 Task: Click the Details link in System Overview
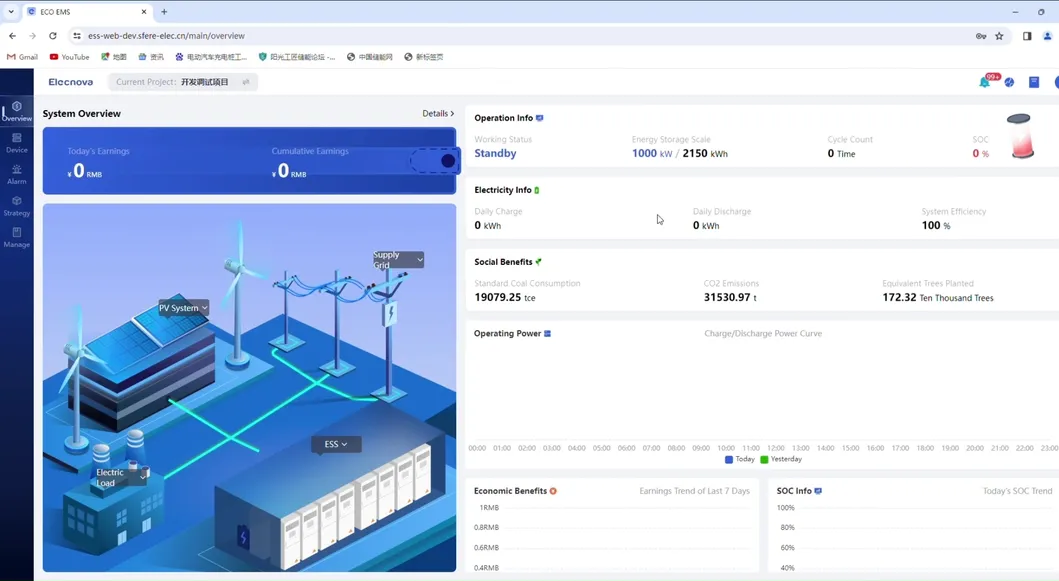(x=437, y=113)
